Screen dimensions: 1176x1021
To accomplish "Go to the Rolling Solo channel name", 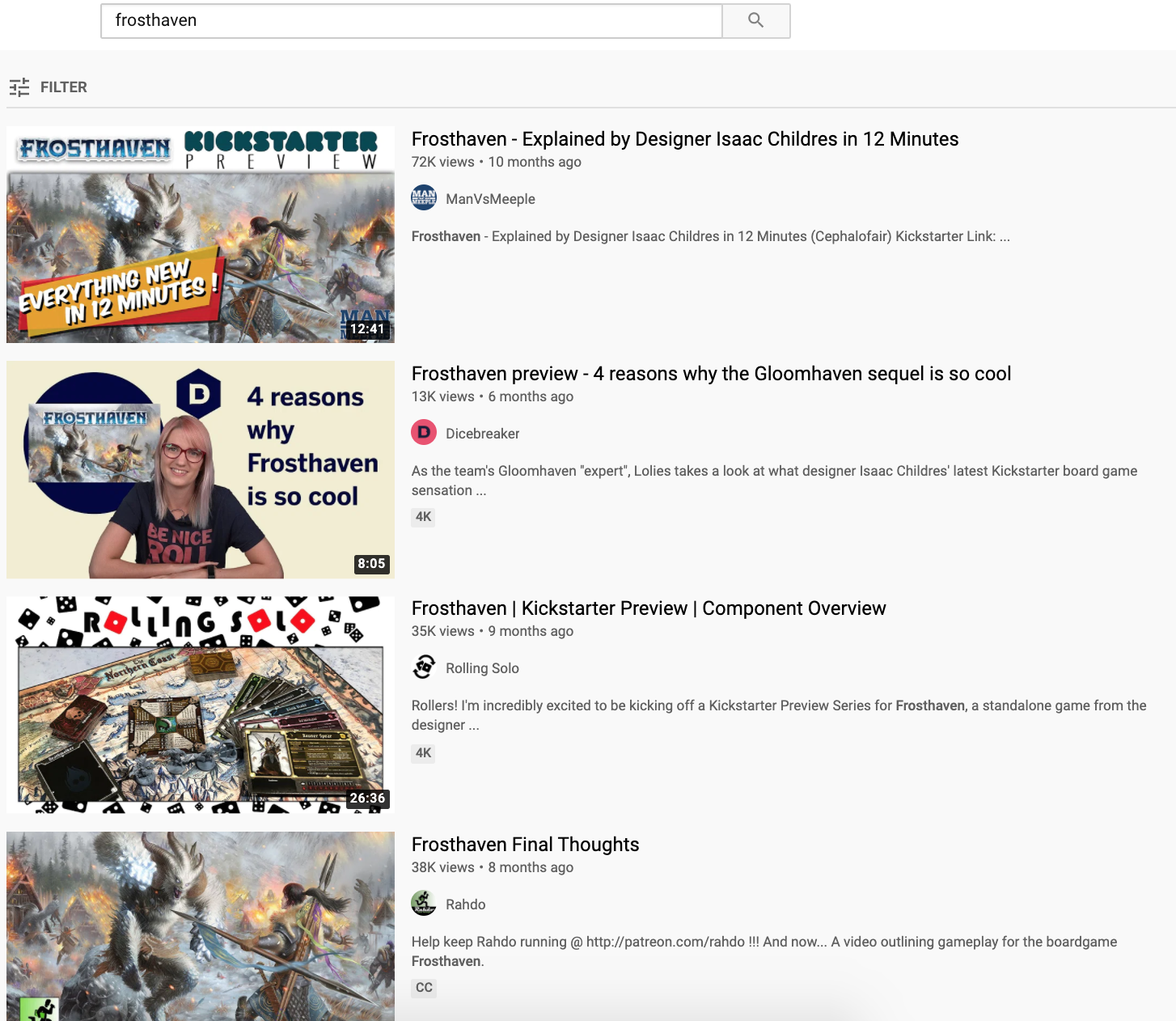I will coord(482,668).
